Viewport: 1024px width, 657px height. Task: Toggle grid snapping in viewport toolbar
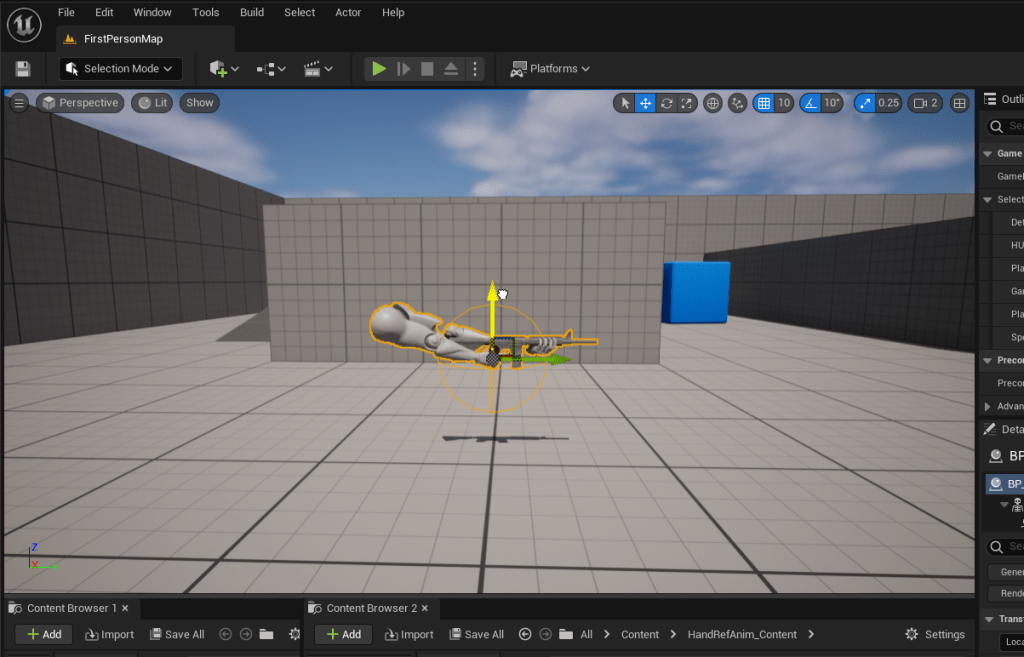[763, 103]
